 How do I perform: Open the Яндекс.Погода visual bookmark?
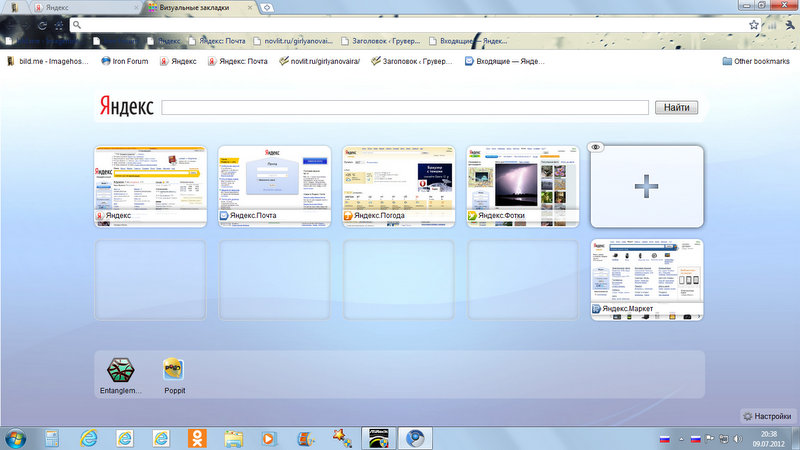[398, 186]
